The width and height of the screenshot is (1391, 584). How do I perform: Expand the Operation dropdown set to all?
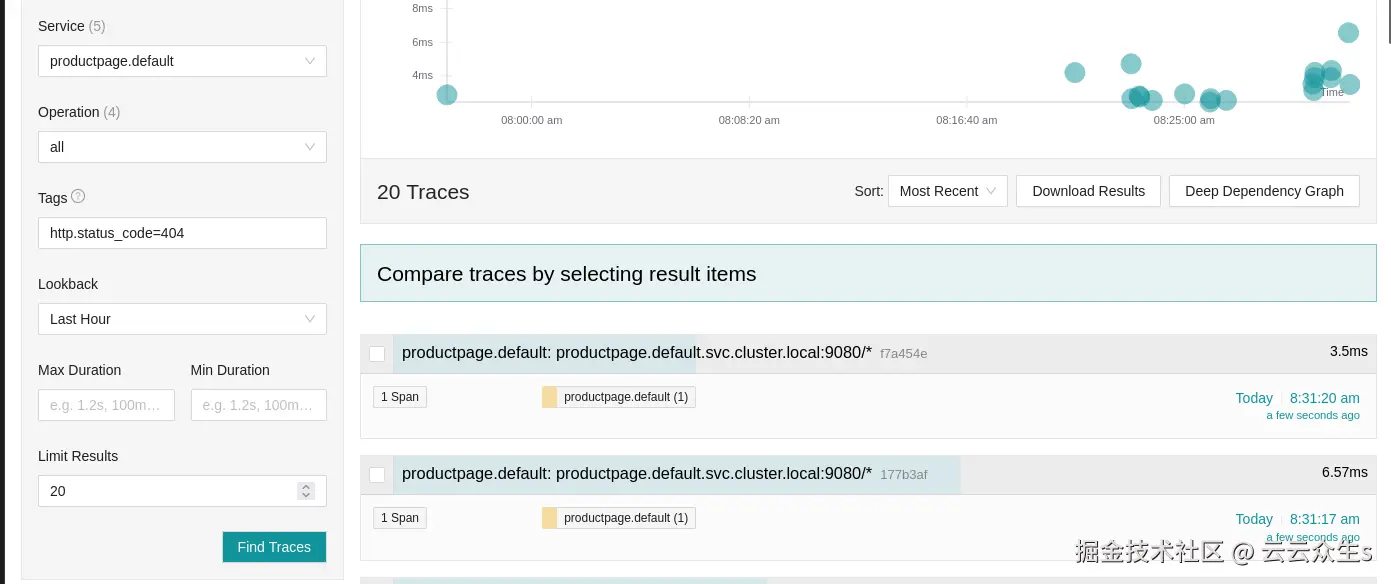[x=182, y=147]
